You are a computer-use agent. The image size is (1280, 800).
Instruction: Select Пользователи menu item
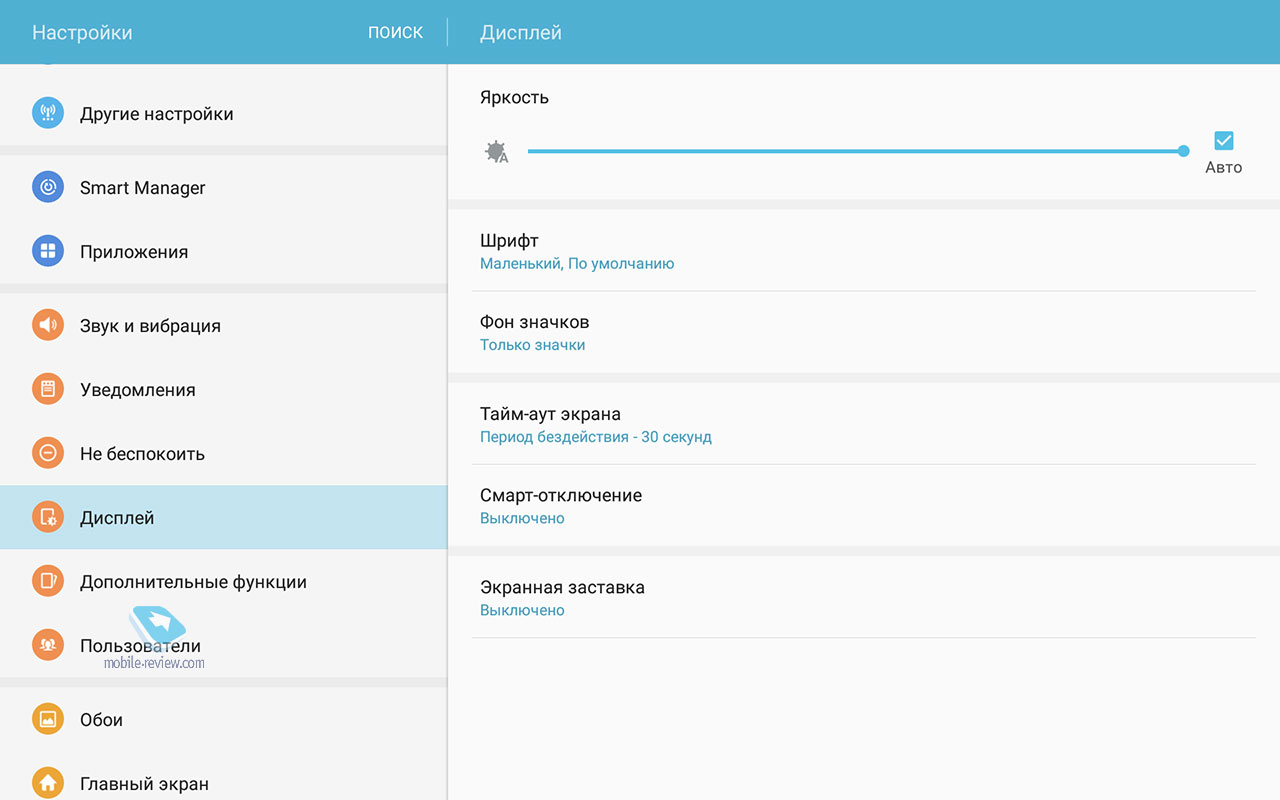[x=140, y=646]
